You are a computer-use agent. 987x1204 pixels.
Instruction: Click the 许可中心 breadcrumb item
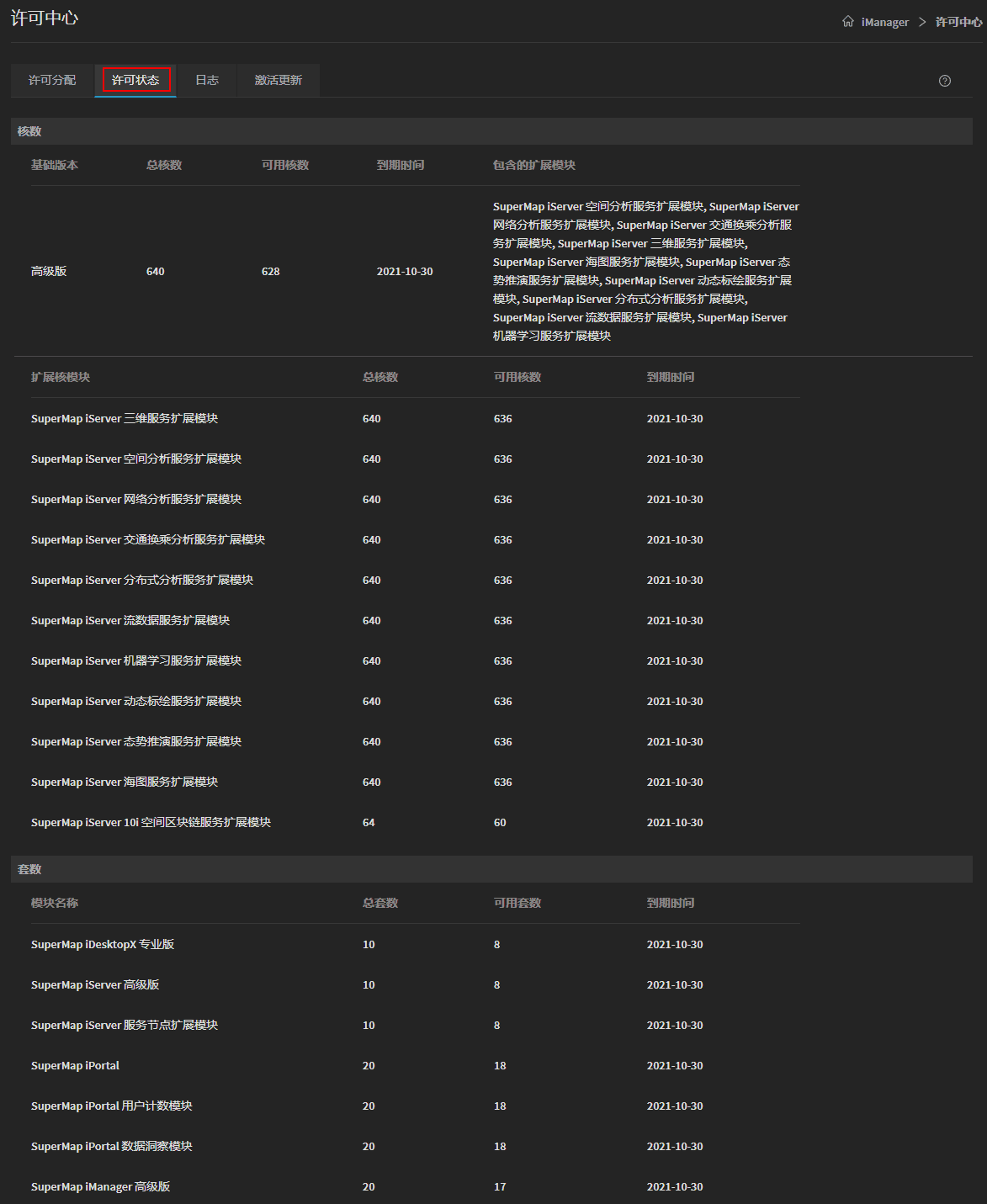click(958, 23)
